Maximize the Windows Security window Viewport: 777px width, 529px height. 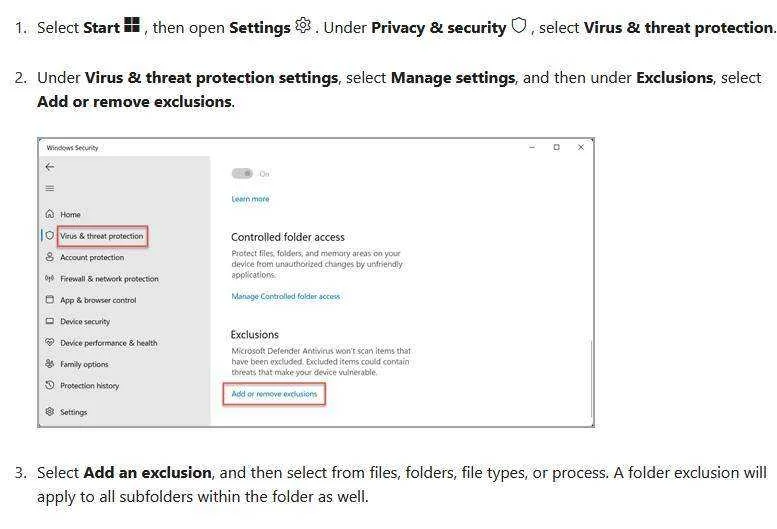pyautogui.click(x=556, y=147)
